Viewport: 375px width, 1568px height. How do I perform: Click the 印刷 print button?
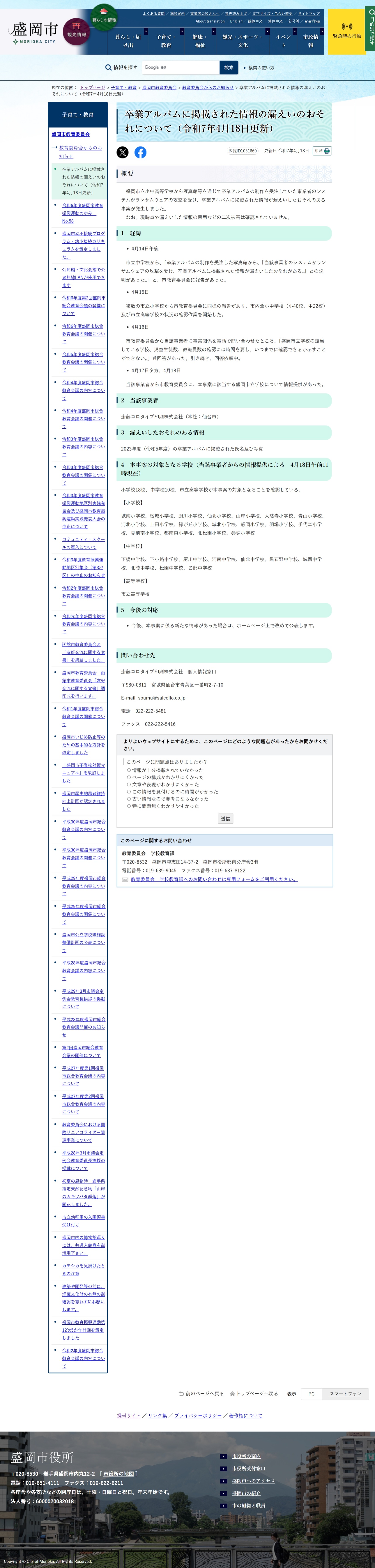tap(322, 151)
